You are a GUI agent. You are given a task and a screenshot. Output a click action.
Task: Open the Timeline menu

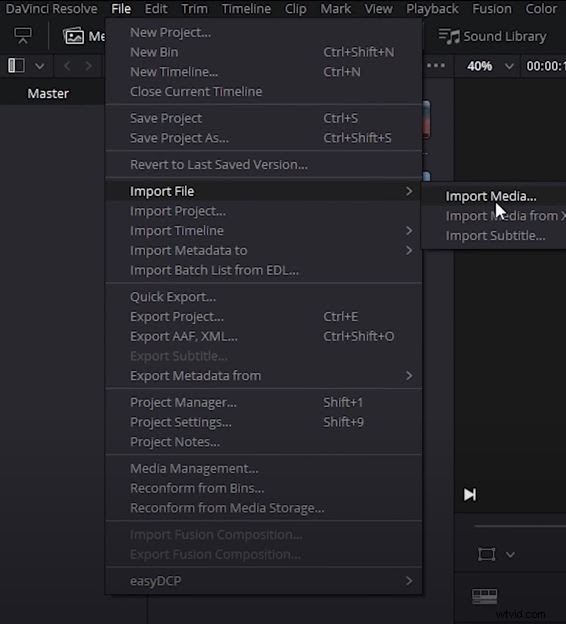[246, 8]
